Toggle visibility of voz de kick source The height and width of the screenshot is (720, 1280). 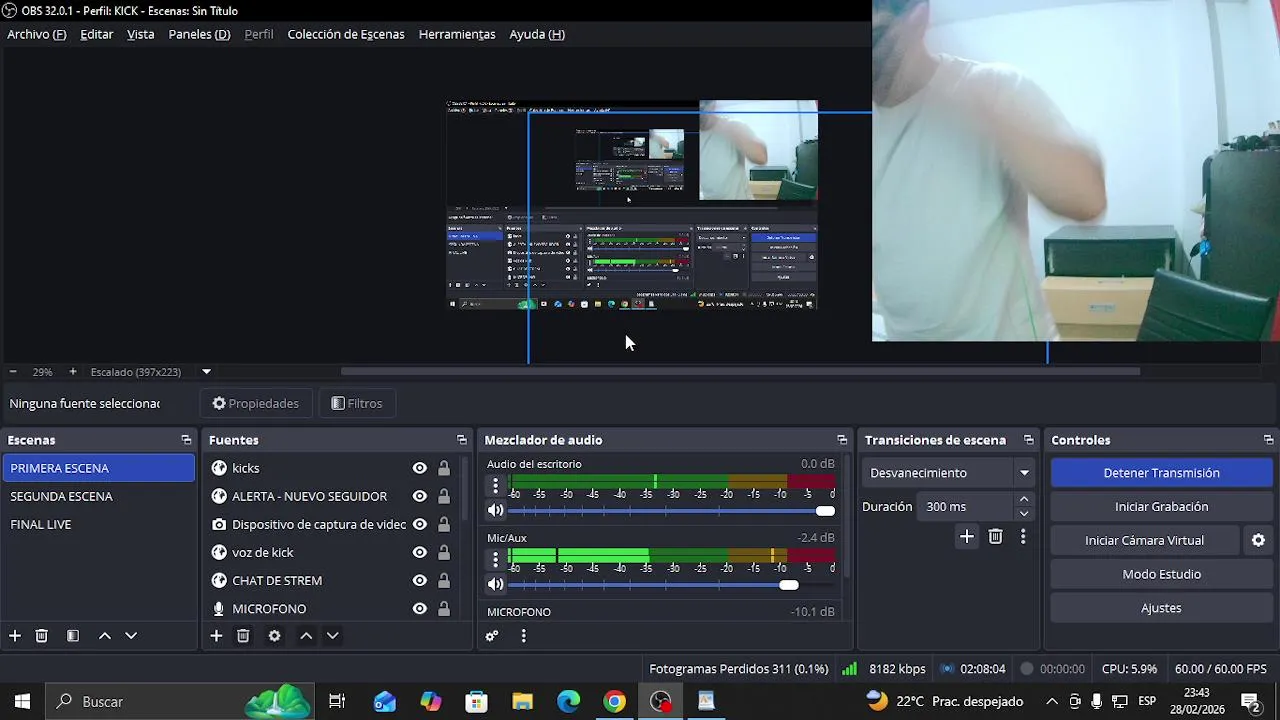420,552
